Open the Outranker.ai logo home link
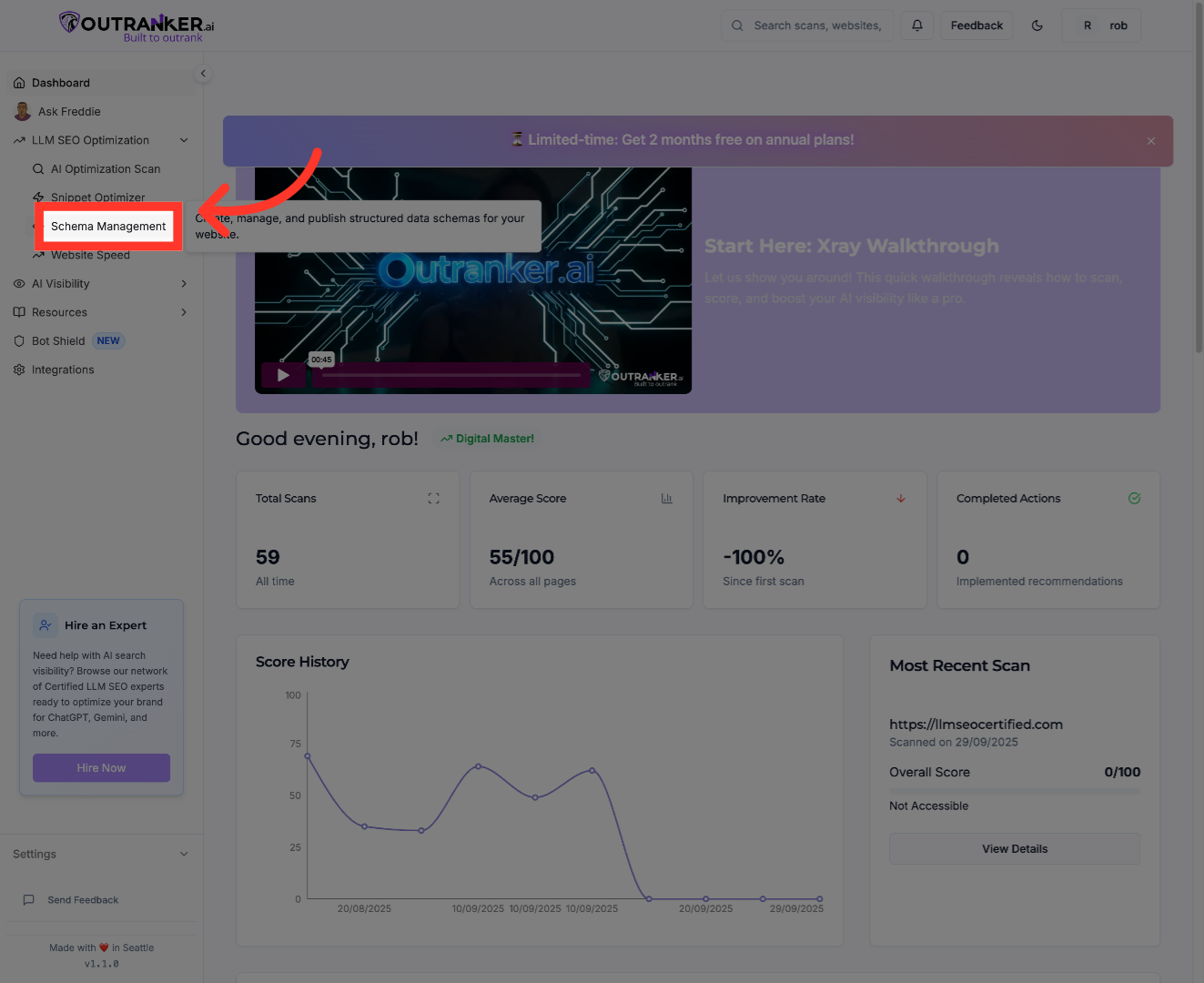Screen dimensions: 1204x983 [x=137, y=25]
